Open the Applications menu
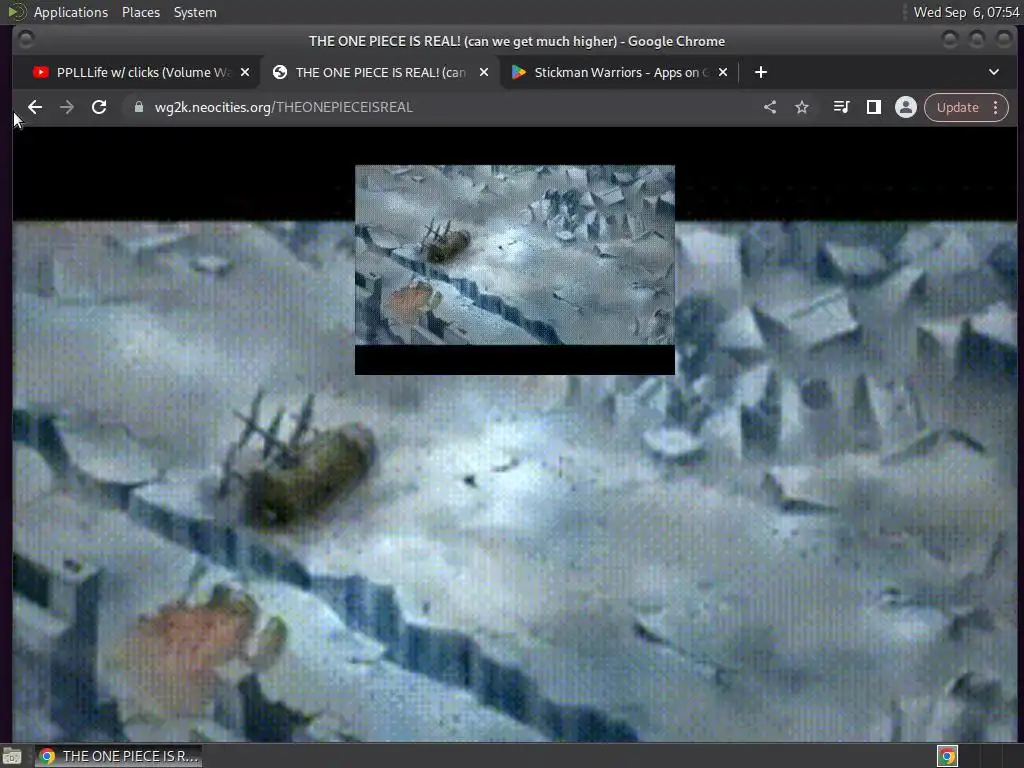 tap(71, 12)
